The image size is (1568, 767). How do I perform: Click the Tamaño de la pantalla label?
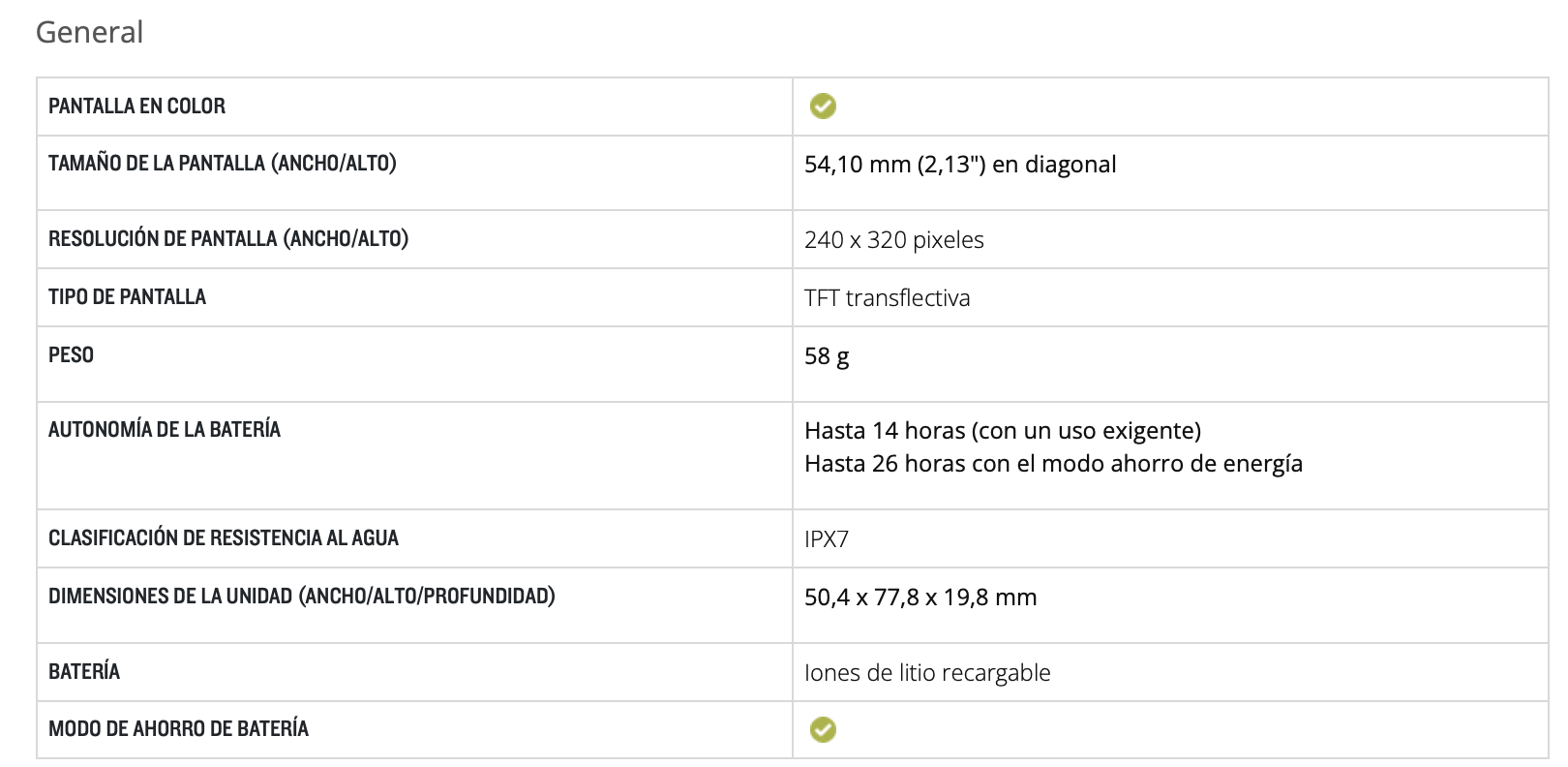[222, 164]
